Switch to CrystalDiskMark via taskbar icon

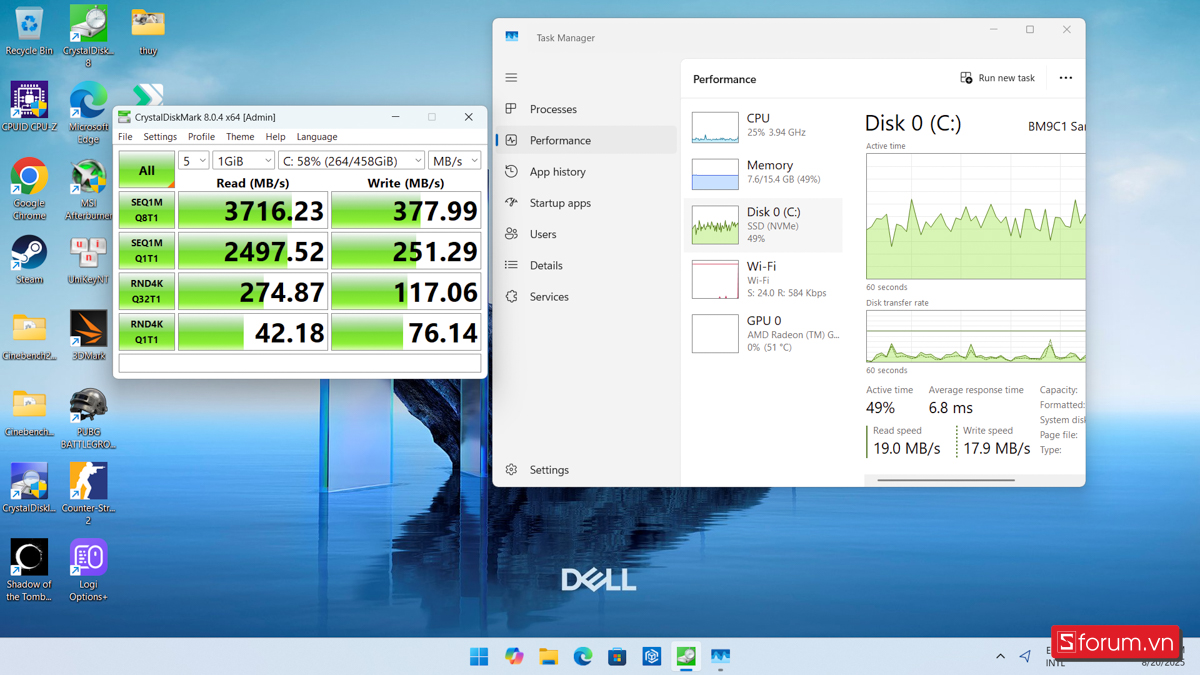pyautogui.click(x=686, y=657)
